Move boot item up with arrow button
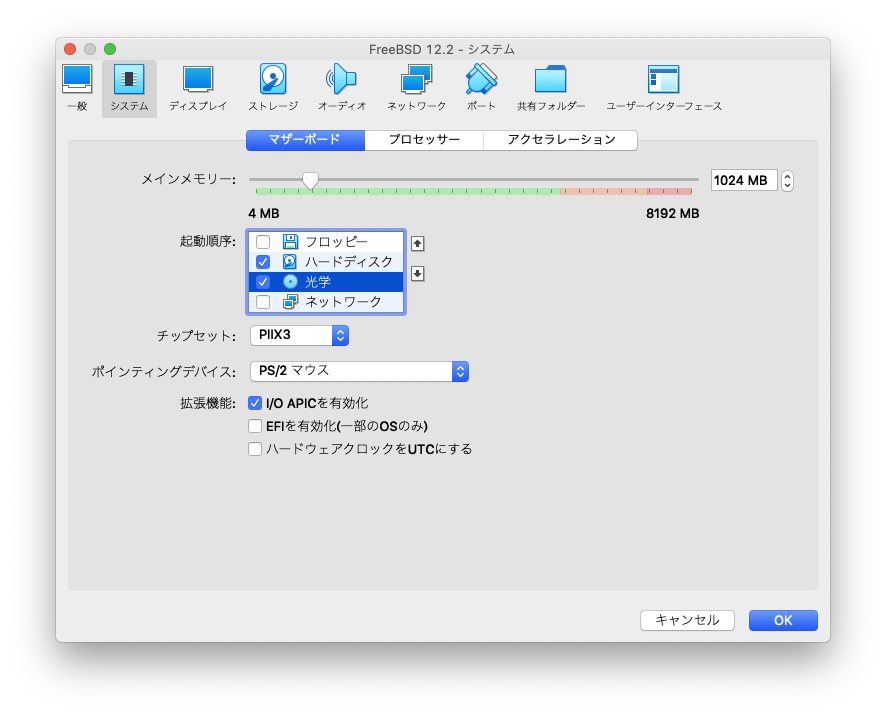 418,243
